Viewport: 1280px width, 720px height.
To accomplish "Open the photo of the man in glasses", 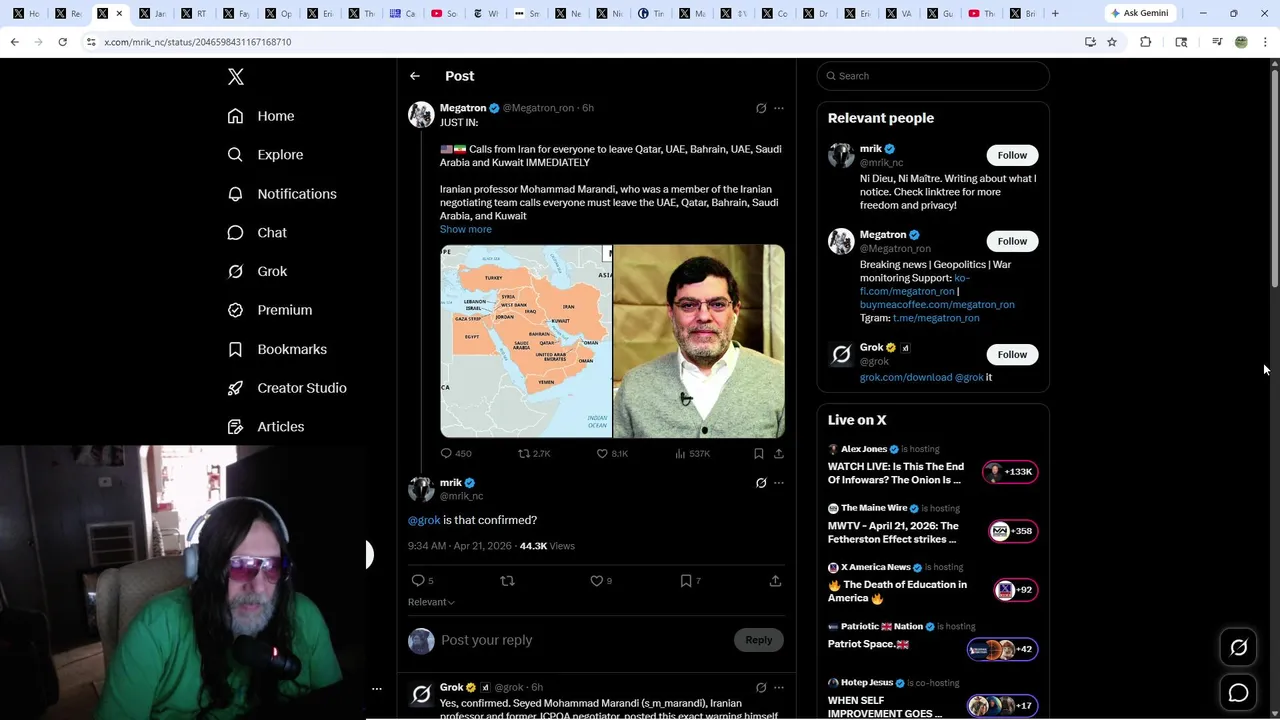I will click(699, 341).
